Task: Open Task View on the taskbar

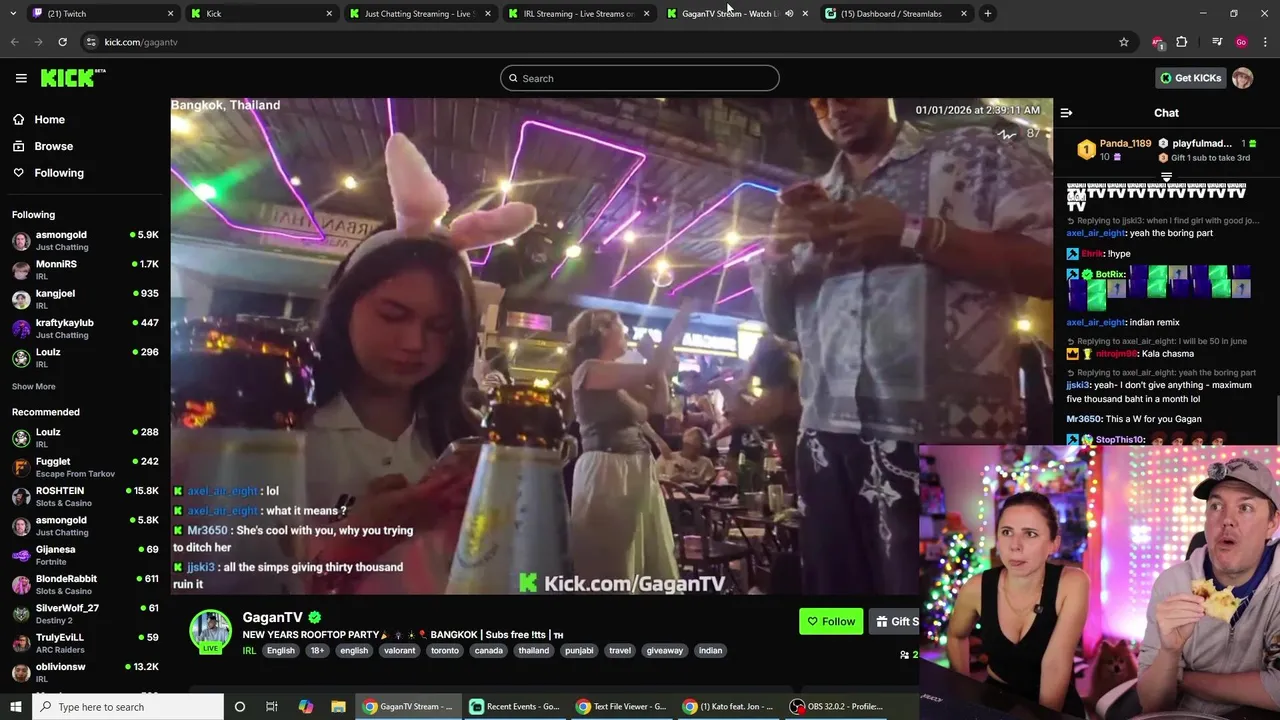Action: (x=272, y=706)
